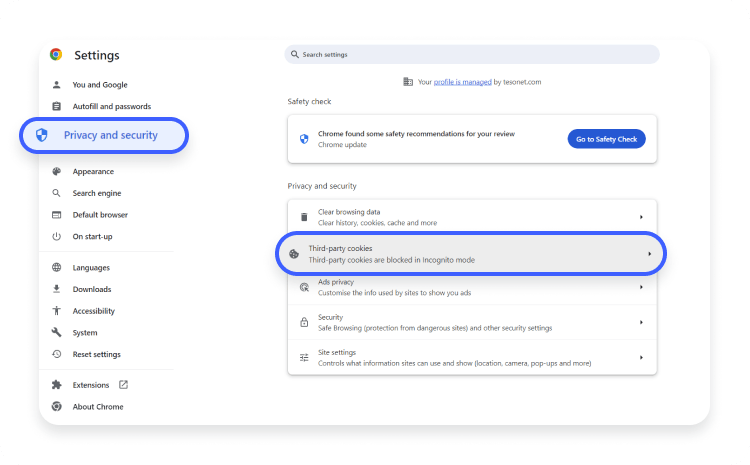Screen dimensions: 750x465
Task: Open Ads privacy via its chevron
Action: point(641,287)
